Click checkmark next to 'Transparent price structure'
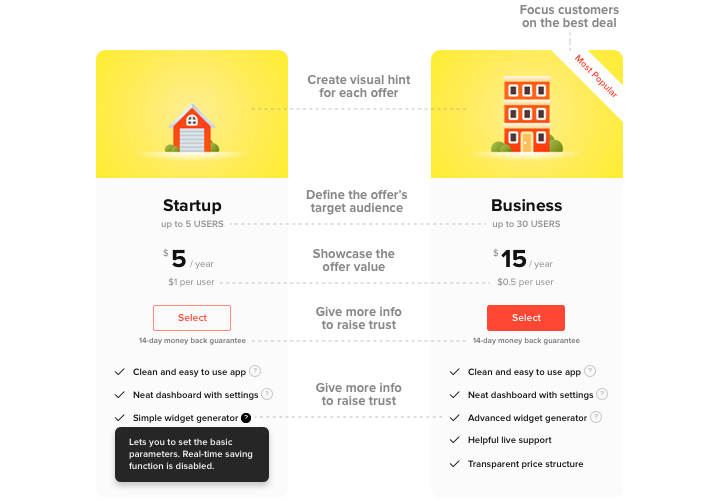Screen dimensions: 720x500 coord(455,464)
